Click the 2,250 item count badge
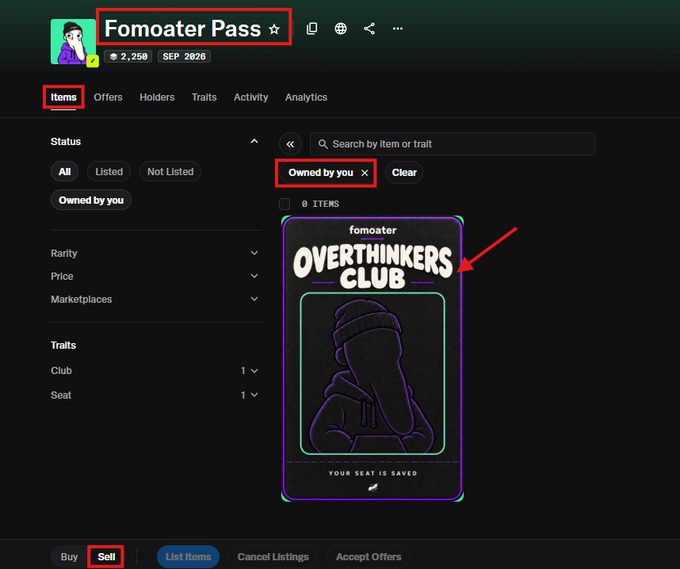 pos(128,56)
